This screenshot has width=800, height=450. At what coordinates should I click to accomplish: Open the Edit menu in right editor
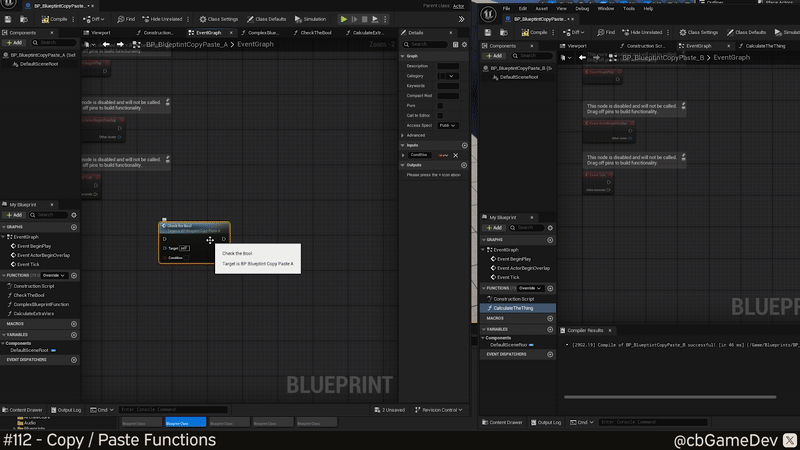523,9
